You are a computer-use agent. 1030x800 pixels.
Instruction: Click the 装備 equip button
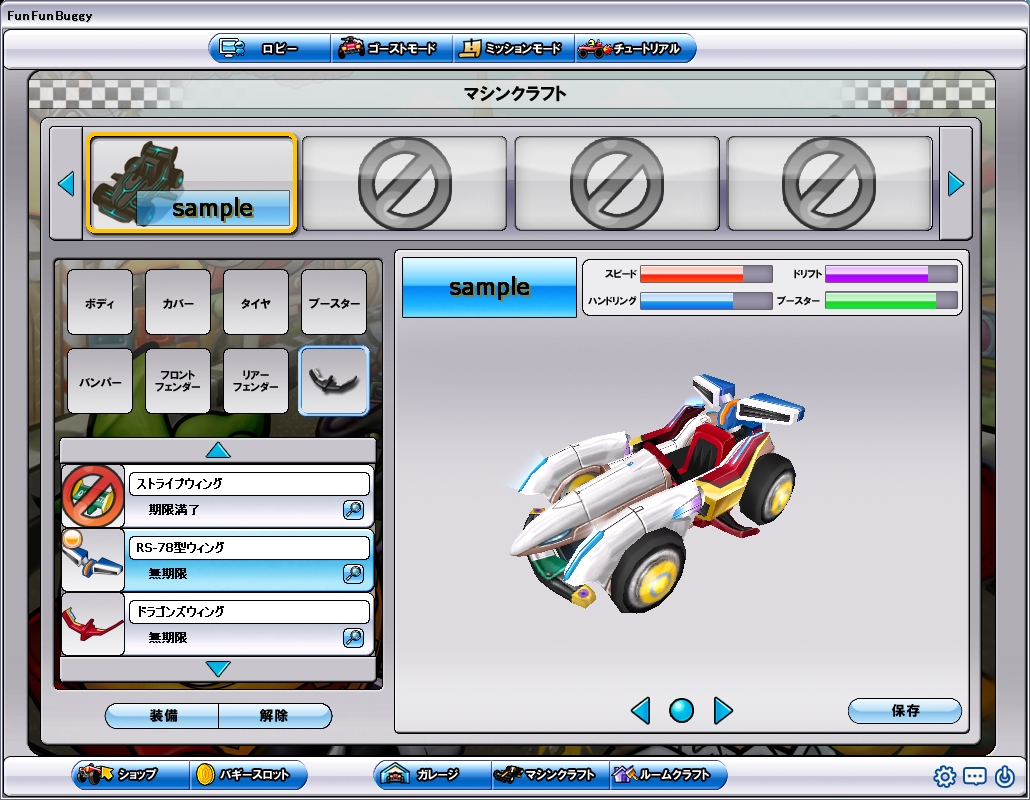click(162, 715)
